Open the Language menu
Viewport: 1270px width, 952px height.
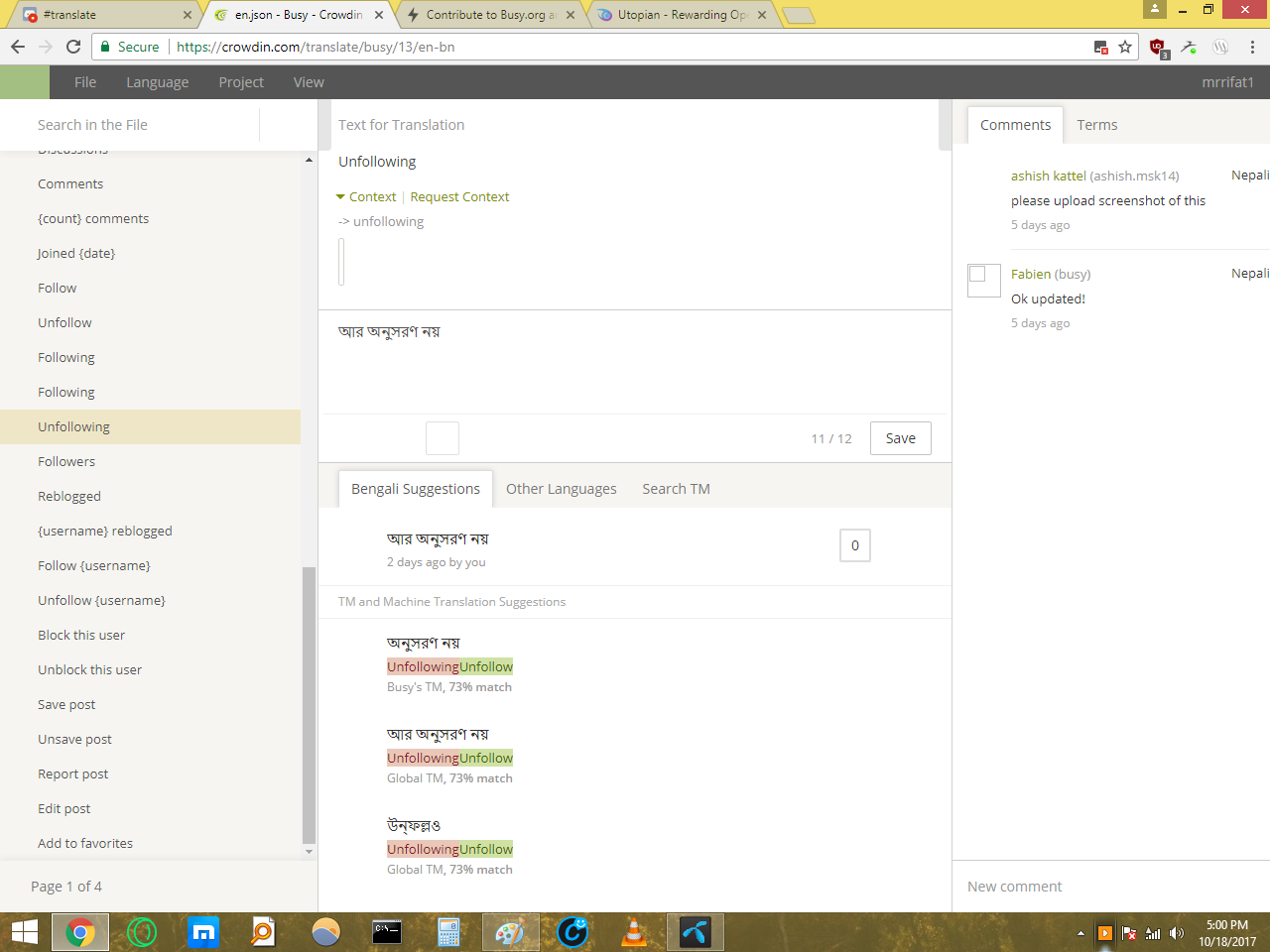click(x=158, y=82)
